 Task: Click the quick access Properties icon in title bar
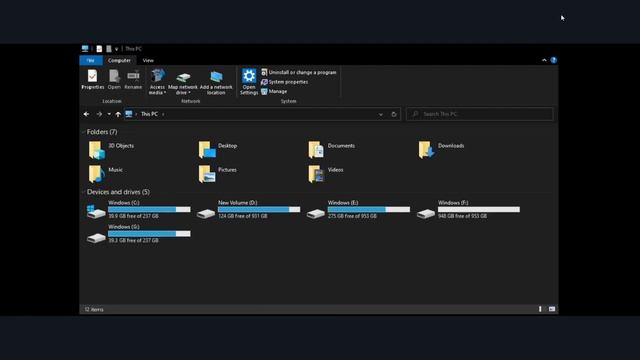[x=99, y=49]
